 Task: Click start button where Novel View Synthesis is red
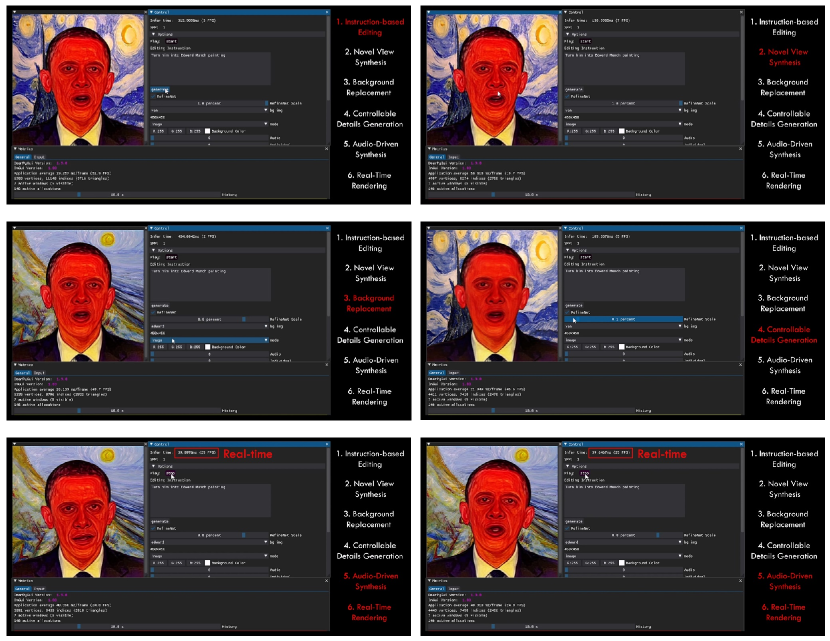point(585,41)
